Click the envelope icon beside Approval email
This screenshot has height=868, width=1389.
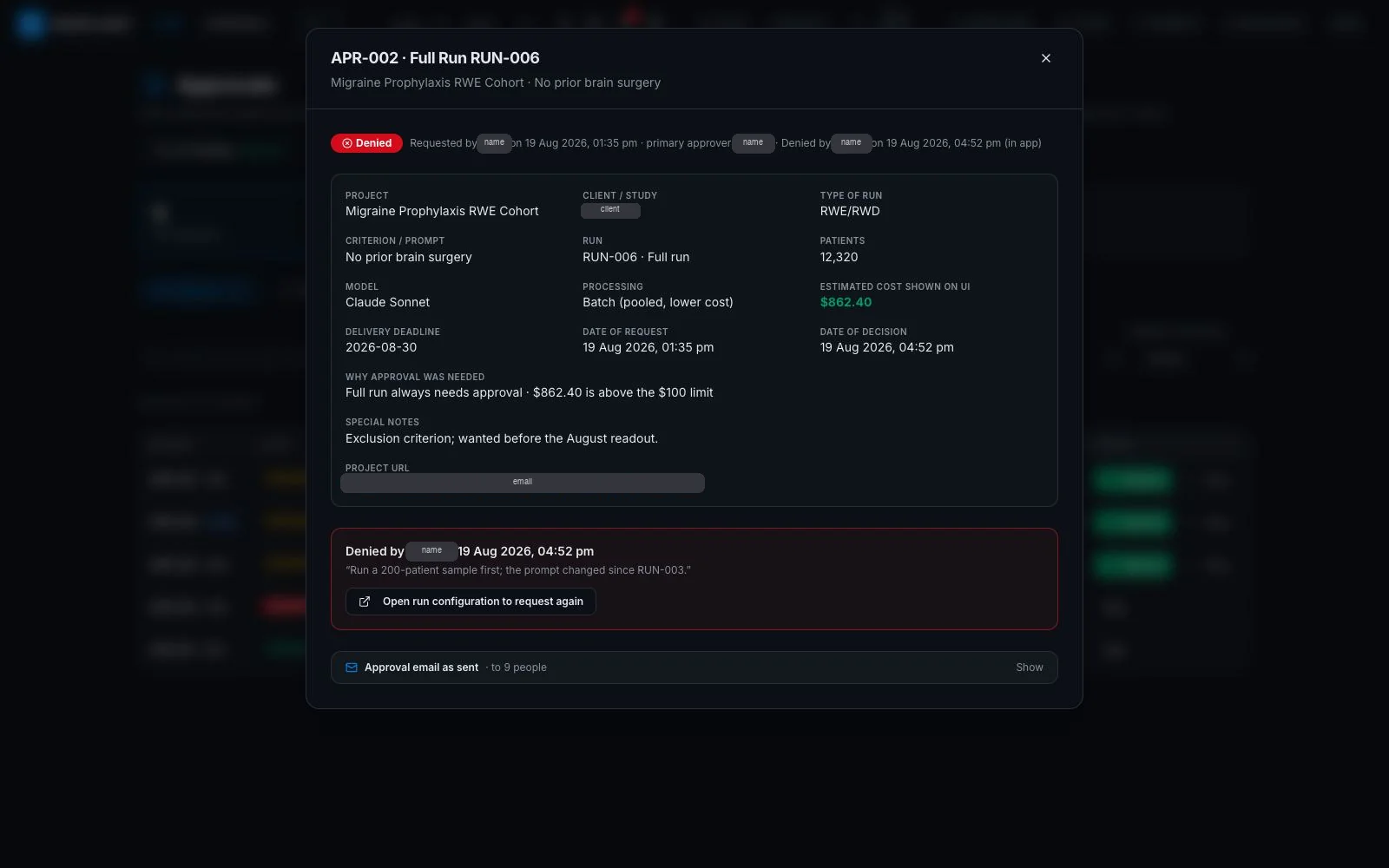(x=352, y=667)
